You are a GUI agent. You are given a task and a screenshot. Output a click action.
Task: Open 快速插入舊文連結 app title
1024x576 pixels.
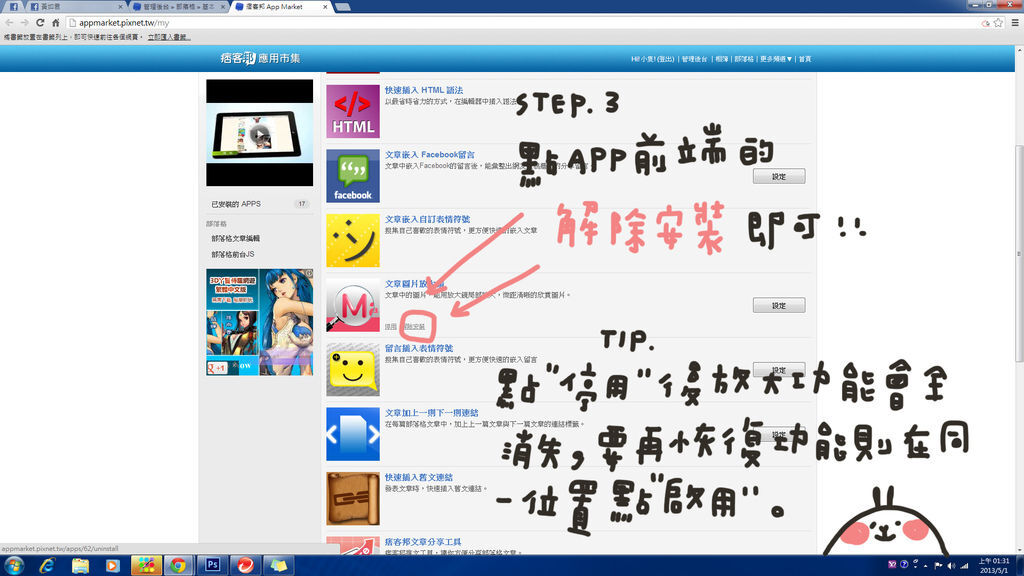(419, 477)
